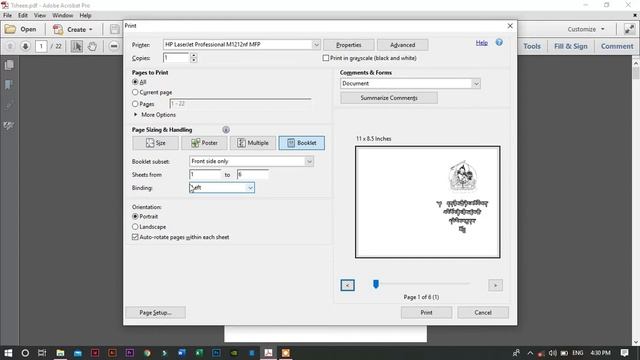
Task: Click the Cortana search circle icon
Action: [25, 353]
